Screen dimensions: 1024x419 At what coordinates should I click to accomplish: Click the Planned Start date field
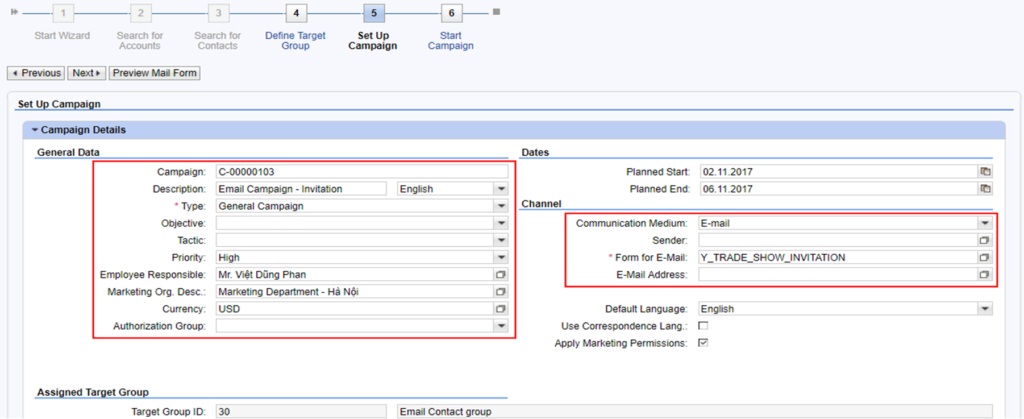pos(839,172)
